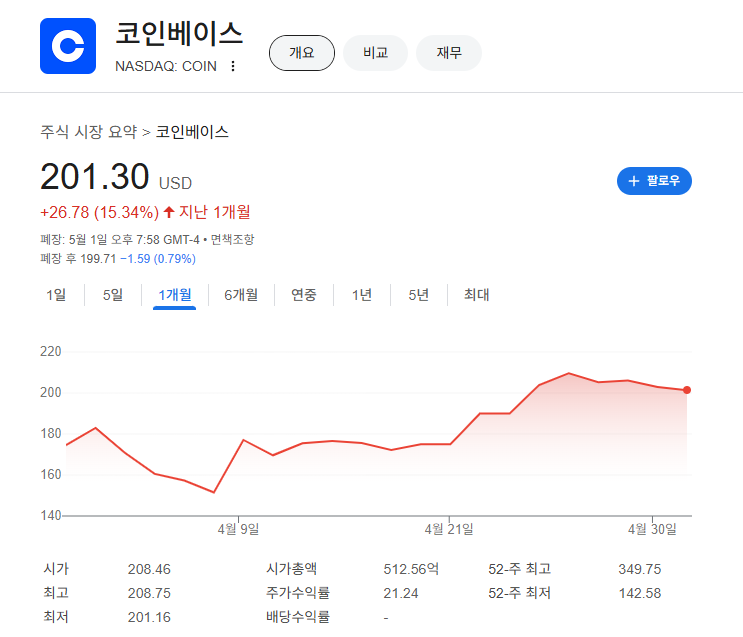This screenshot has height=637, width=743.
Task: Click the 52-주 최저 value 142.58
Action: (640, 593)
